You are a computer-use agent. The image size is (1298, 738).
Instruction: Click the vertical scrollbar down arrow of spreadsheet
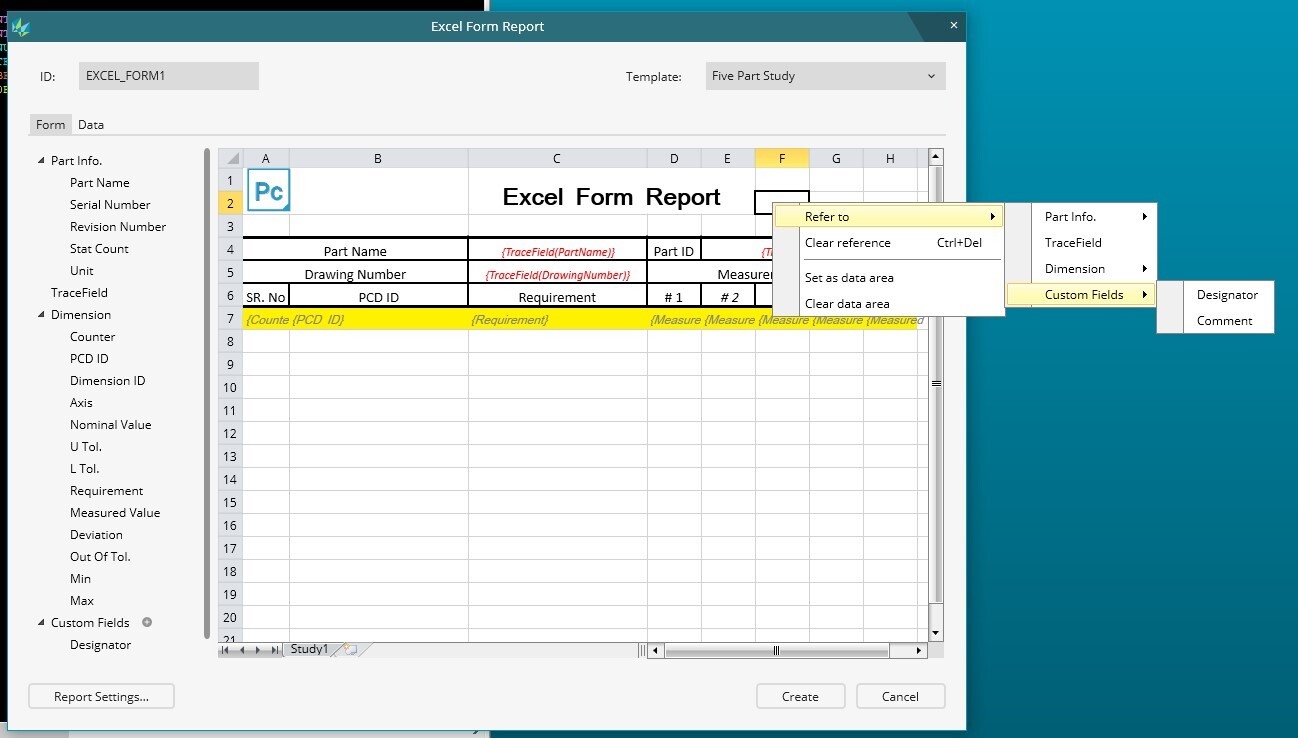tap(936, 633)
